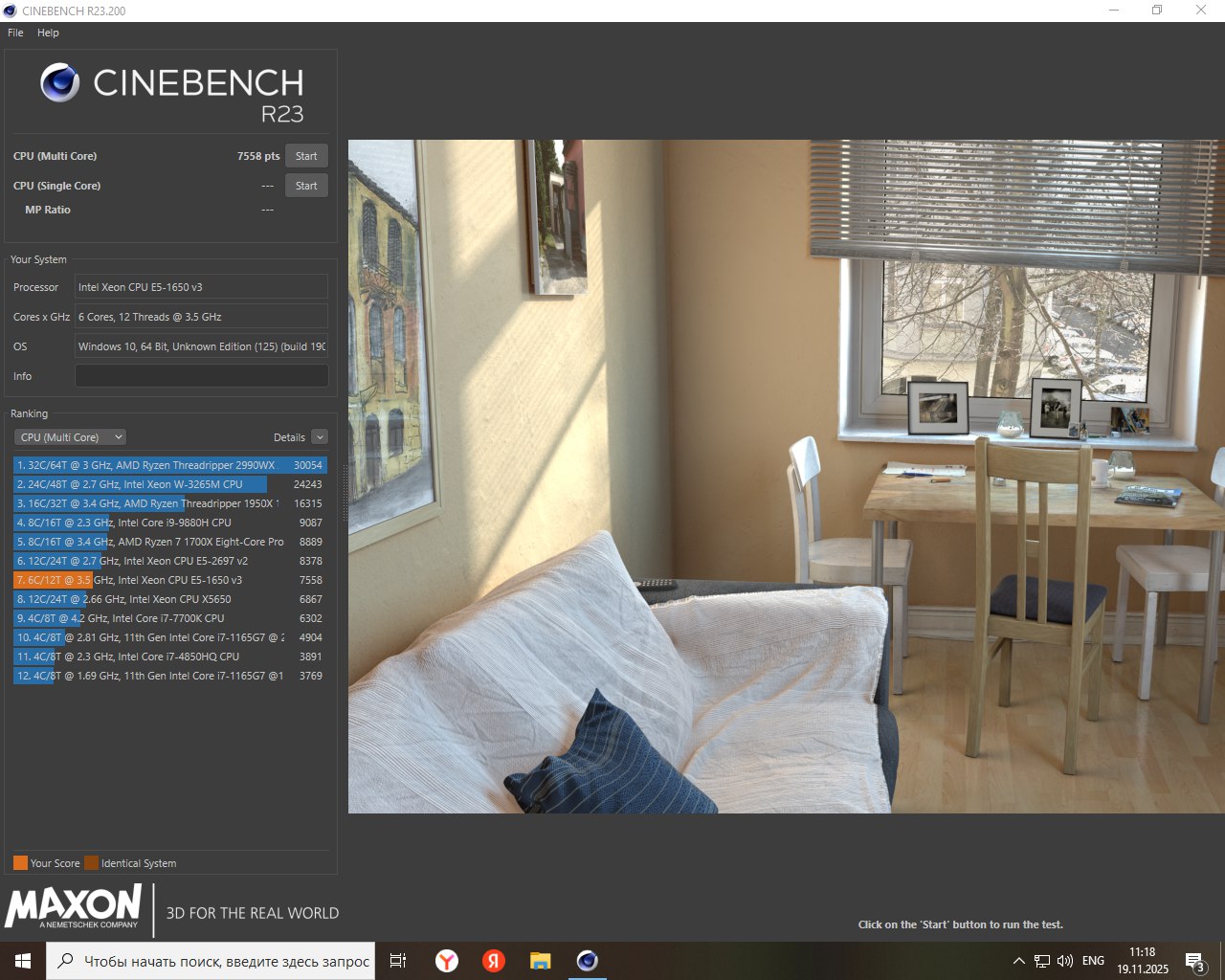Click the Cinebench logo icon

(x=59, y=83)
